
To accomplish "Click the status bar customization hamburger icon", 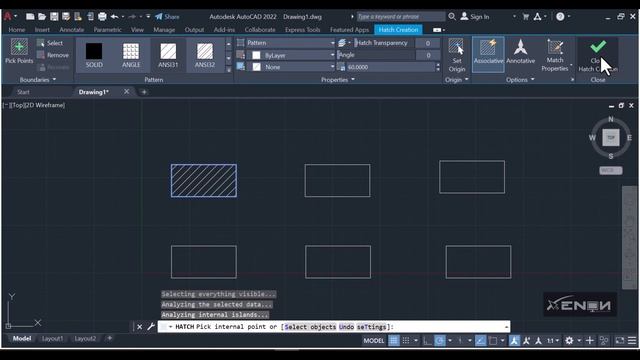I will [632, 340].
